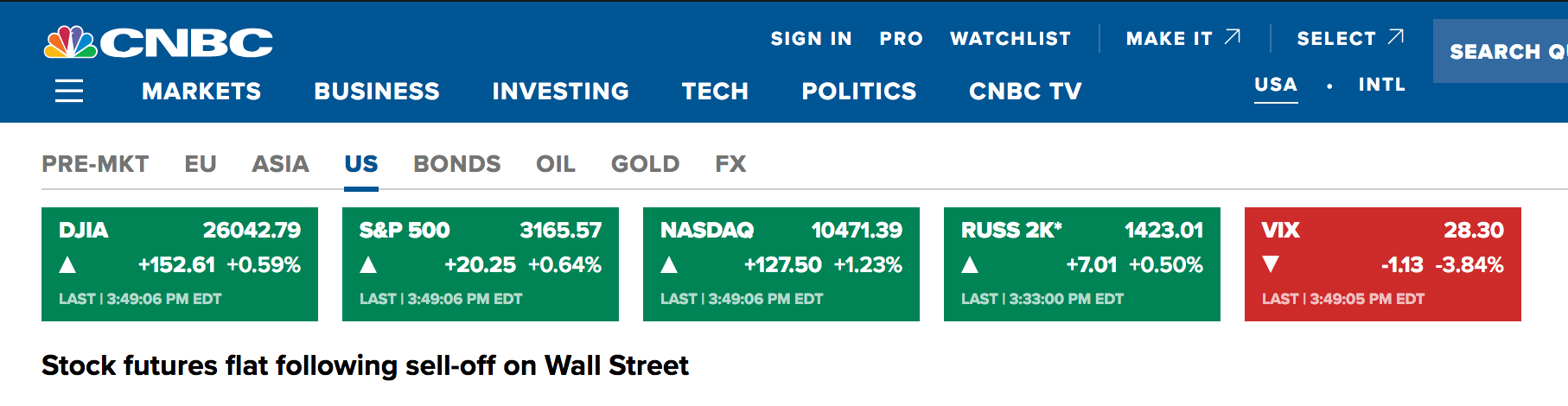The image size is (1568, 406).
Task: Select the PRE-MKT tab
Action: 95,164
